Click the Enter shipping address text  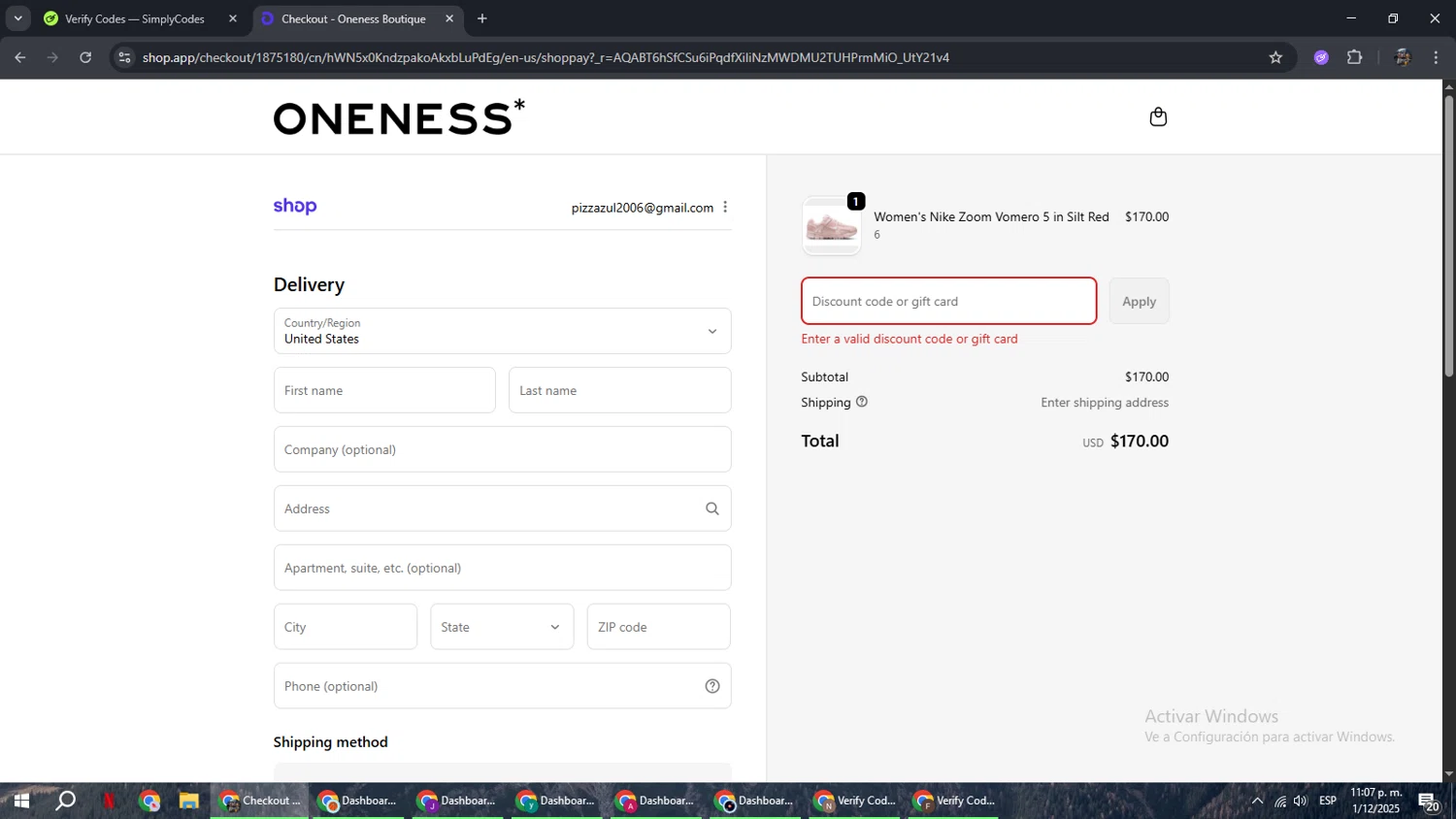click(1105, 402)
